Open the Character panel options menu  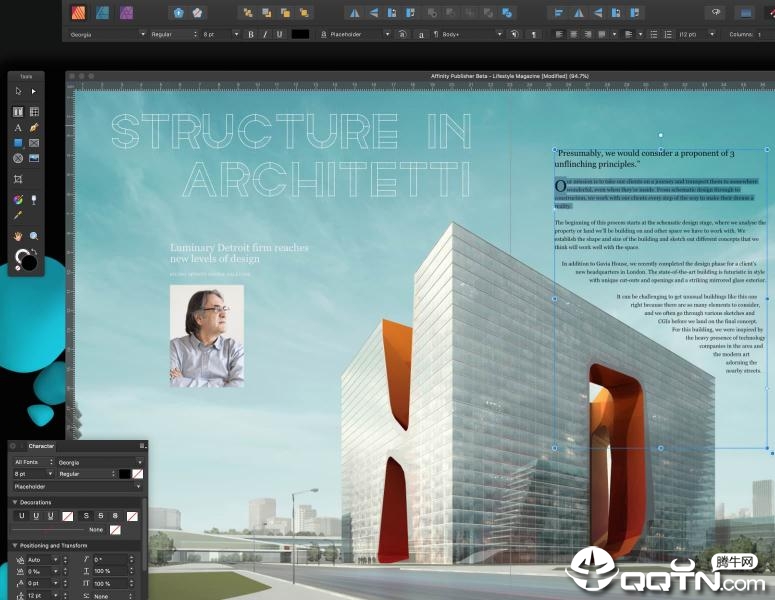(142, 446)
